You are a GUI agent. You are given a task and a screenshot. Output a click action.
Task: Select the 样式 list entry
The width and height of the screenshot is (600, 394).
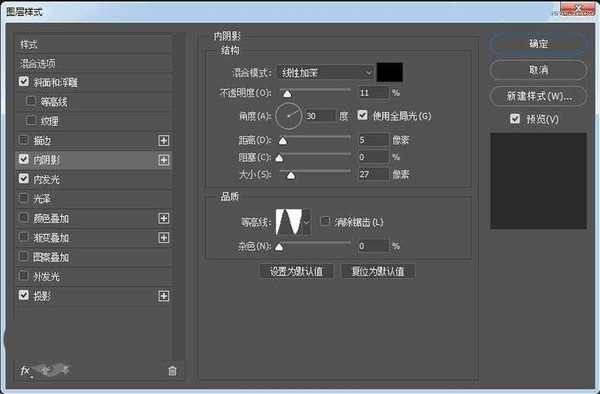[94, 44]
